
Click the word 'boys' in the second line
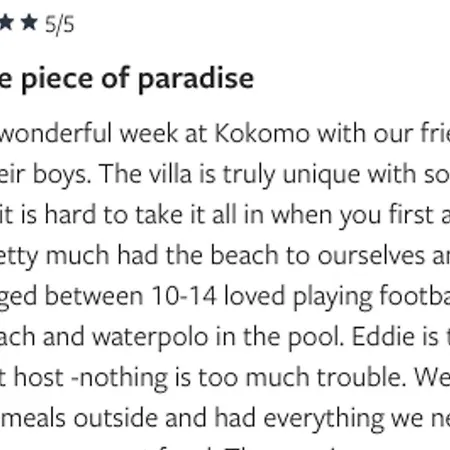coord(62,176)
